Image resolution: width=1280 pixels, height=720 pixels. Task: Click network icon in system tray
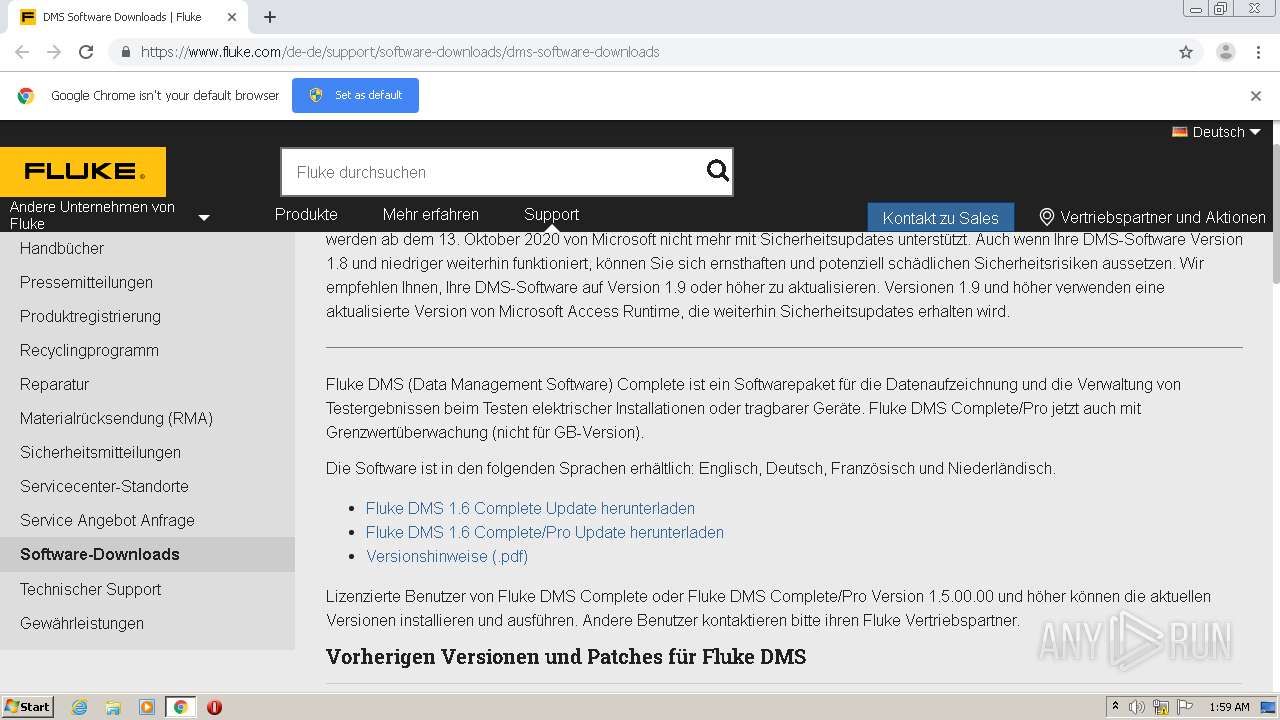click(x=1161, y=707)
